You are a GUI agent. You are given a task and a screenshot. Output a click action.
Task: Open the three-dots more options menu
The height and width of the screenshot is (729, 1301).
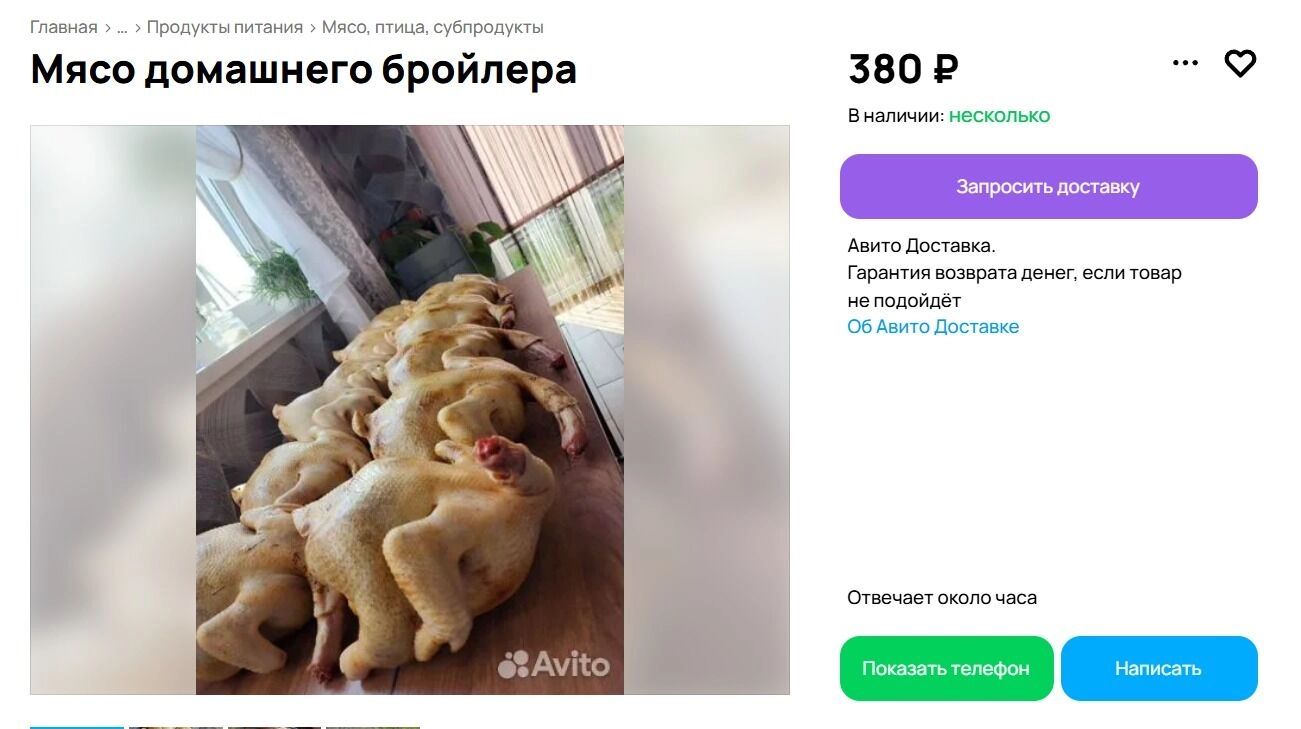[1185, 63]
